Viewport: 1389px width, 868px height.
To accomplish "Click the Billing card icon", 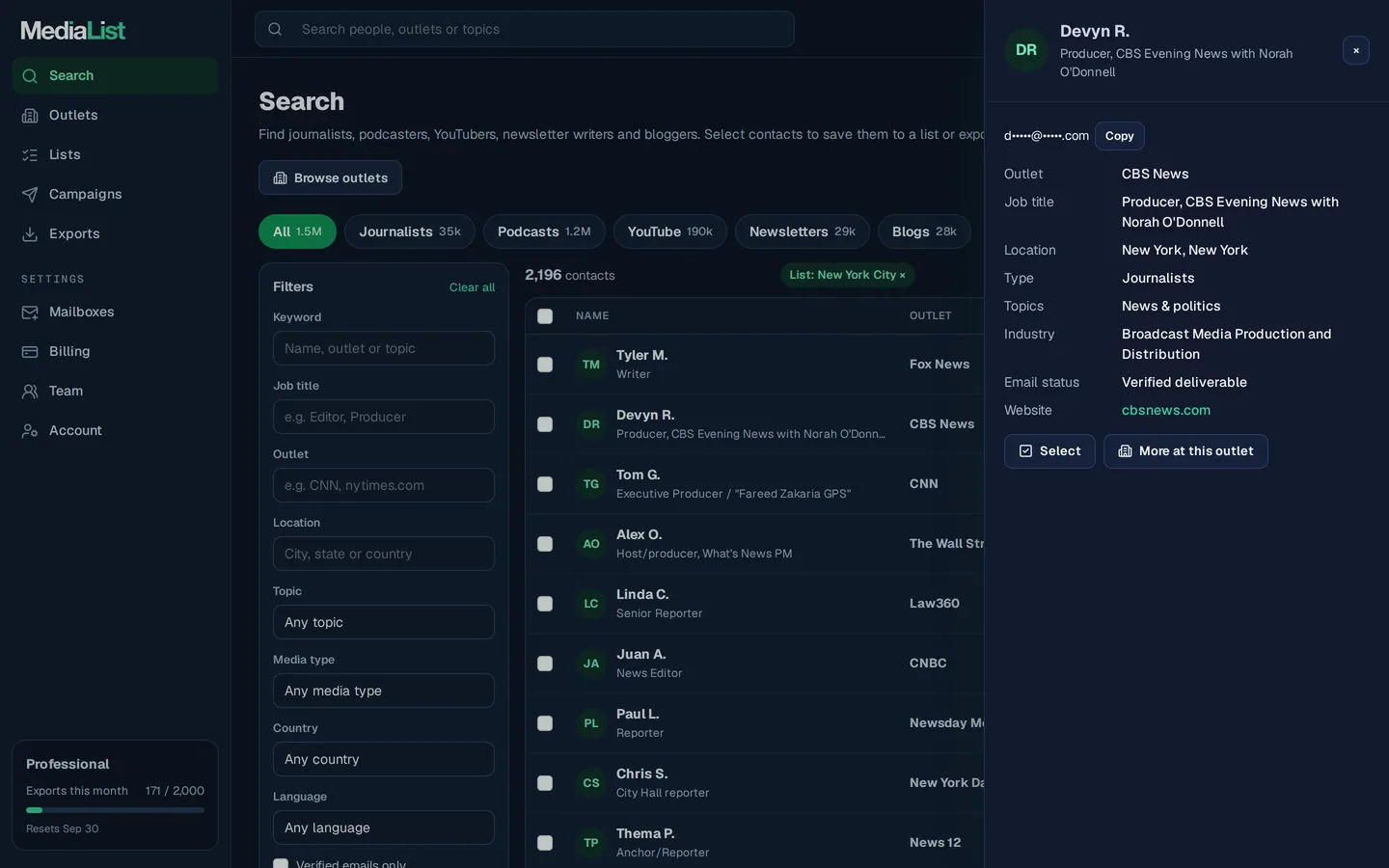I will tap(30, 352).
